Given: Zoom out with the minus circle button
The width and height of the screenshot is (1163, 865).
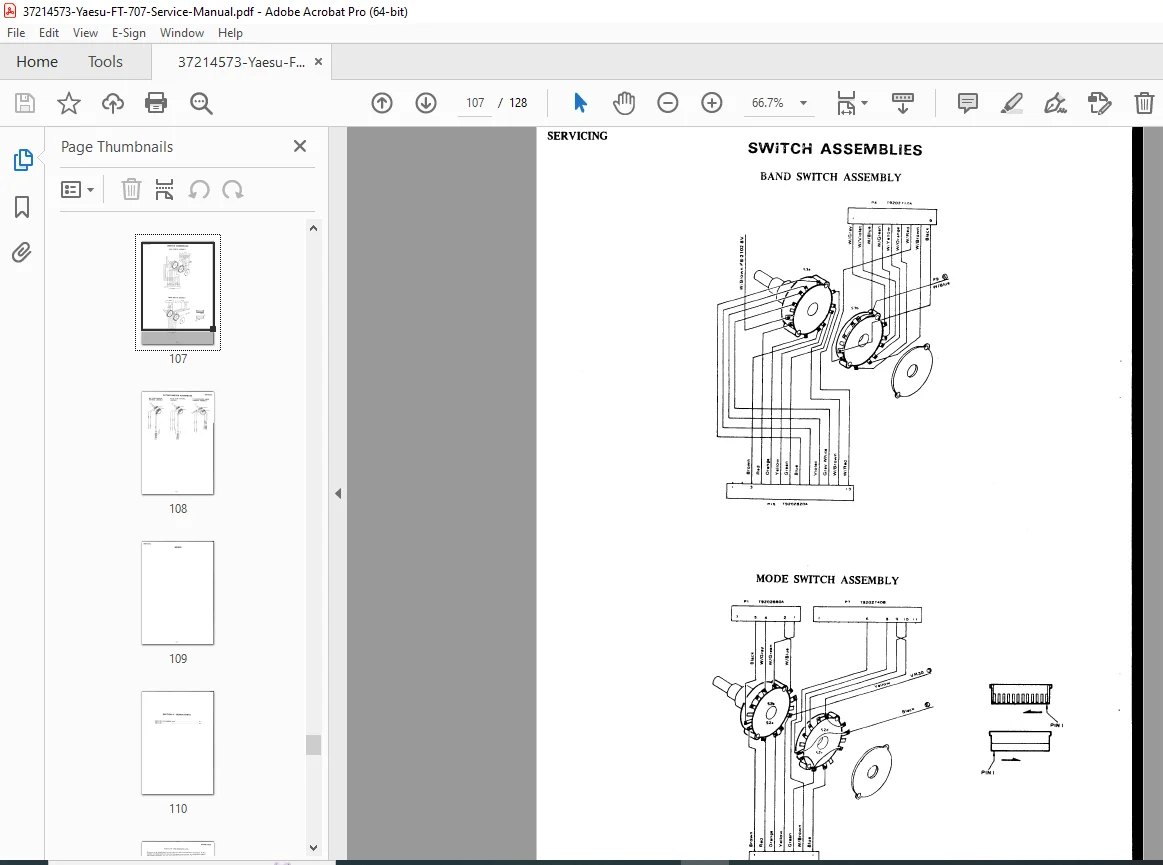Looking at the screenshot, I should pos(668,103).
